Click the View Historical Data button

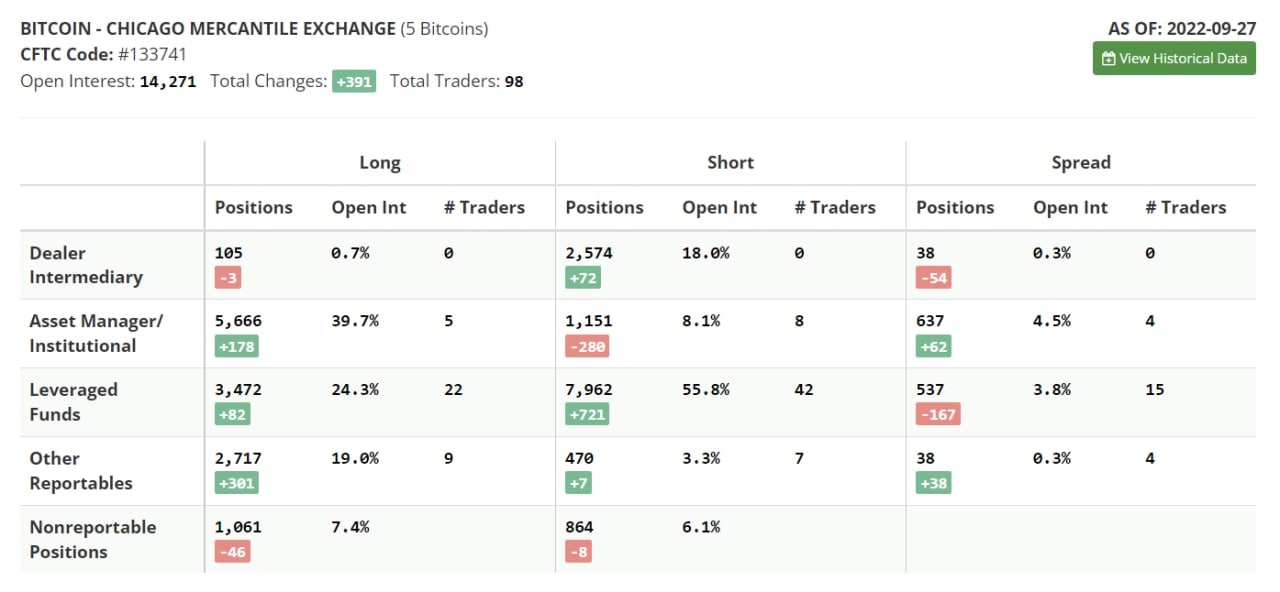click(1174, 58)
